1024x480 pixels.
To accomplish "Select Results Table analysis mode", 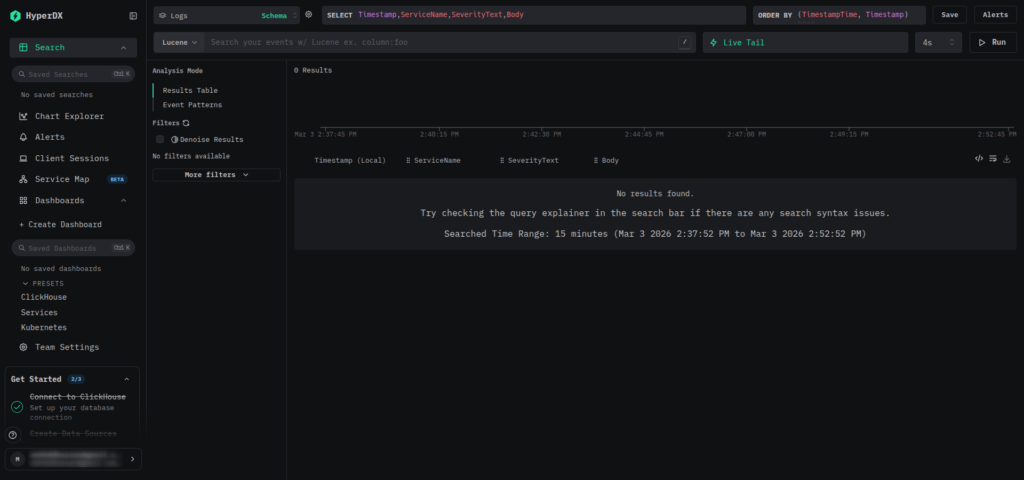I will pos(190,90).
